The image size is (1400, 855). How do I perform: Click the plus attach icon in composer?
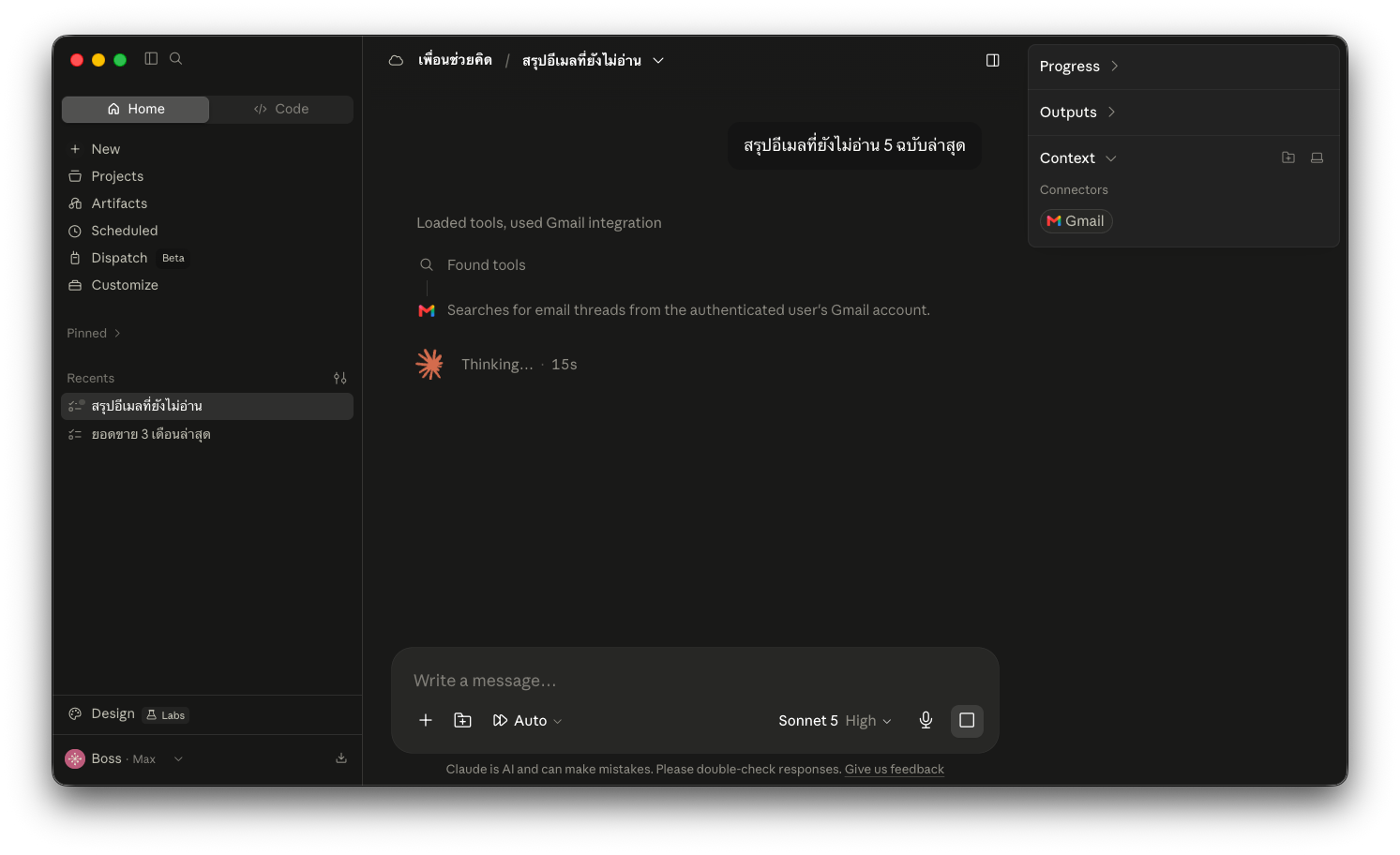pos(426,720)
